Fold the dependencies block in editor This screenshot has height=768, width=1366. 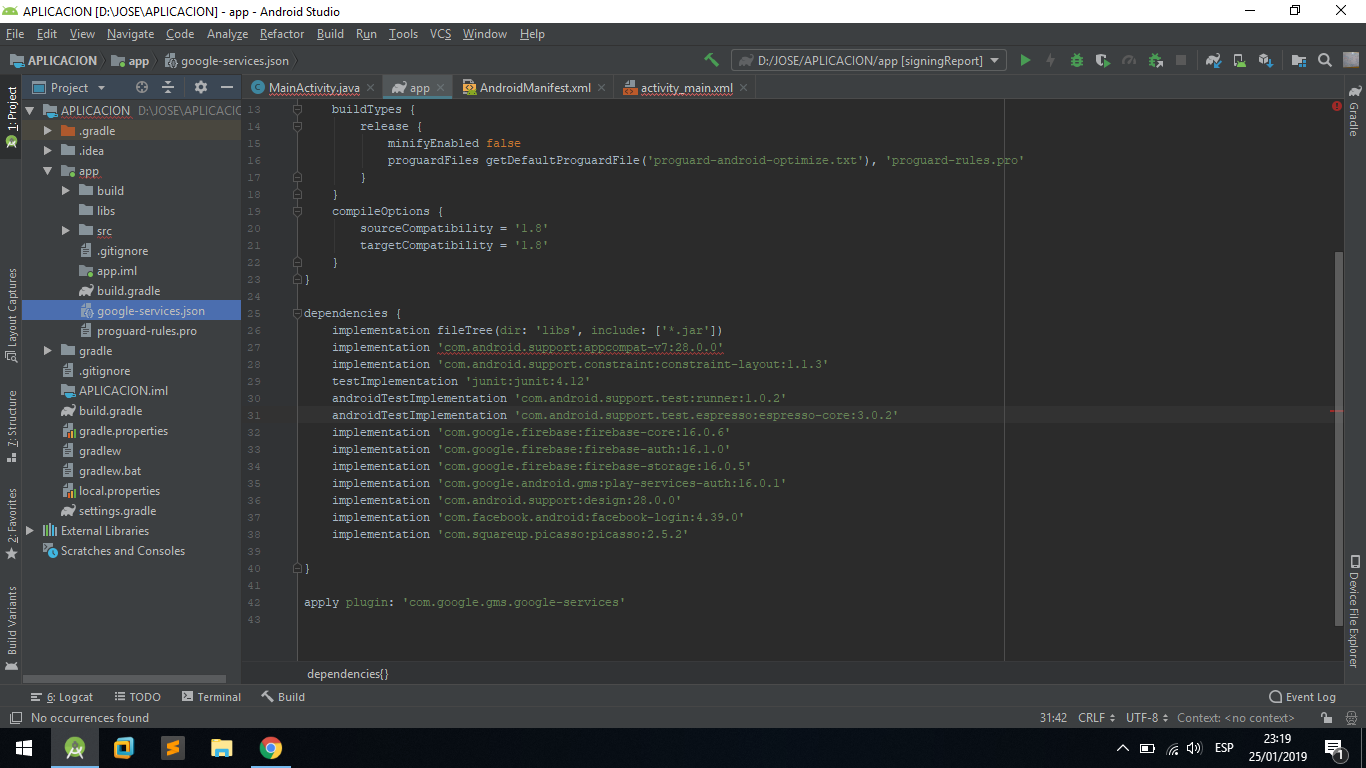[297, 313]
